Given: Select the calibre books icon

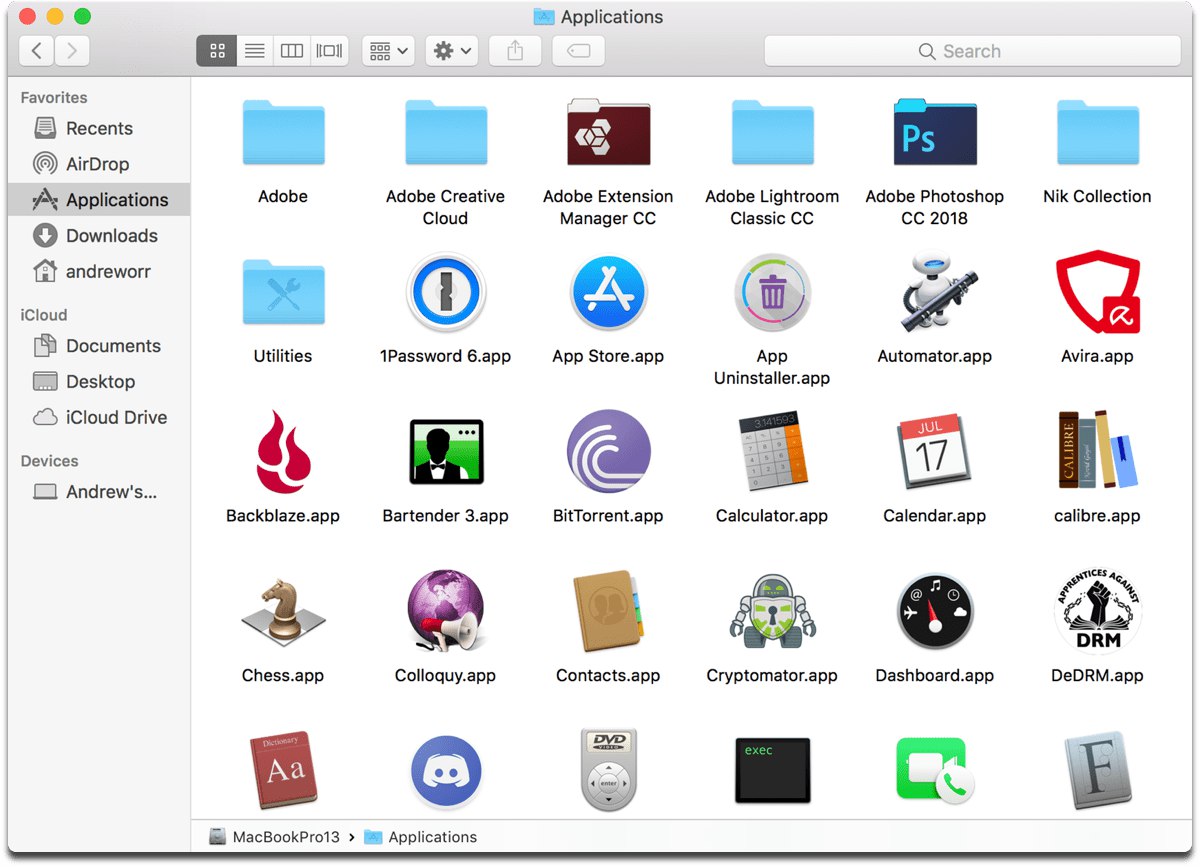Looking at the screenshot, I should 1098,450.
